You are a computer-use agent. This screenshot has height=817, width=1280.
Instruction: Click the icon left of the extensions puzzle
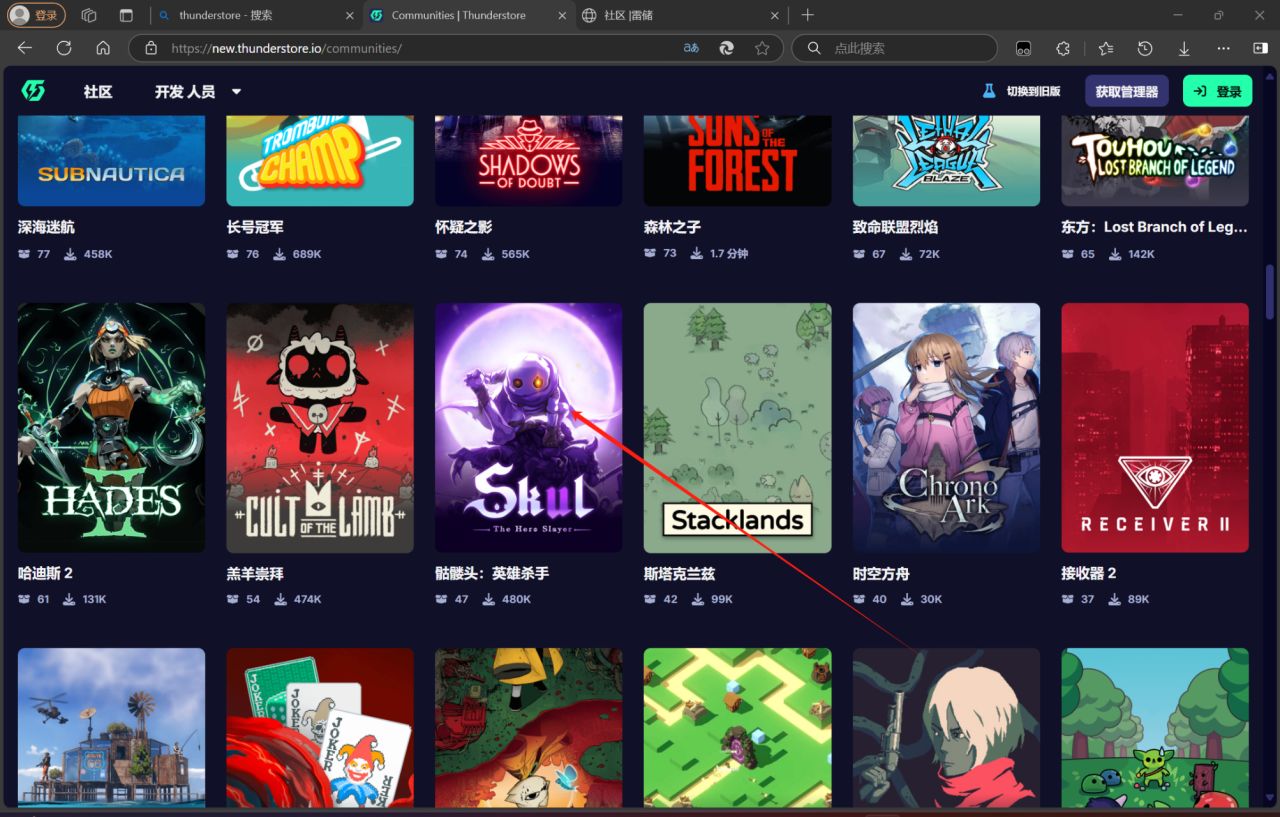[x=1023, y=48]
